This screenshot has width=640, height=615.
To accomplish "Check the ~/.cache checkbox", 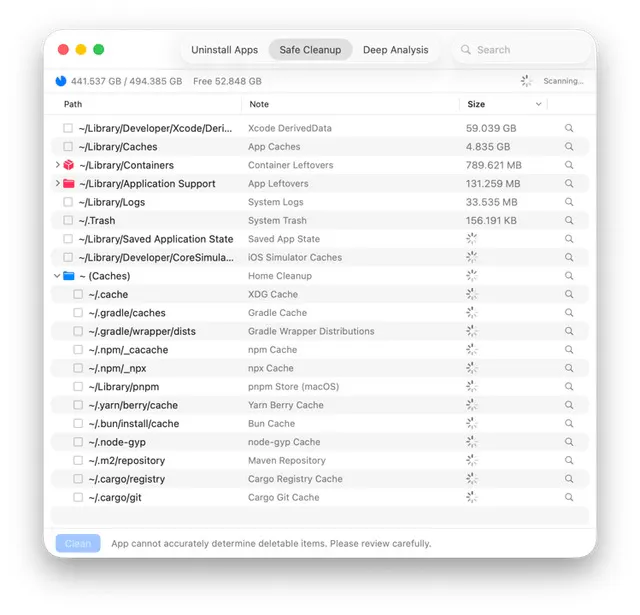I will pyautogui.click(x=78, y=294).
